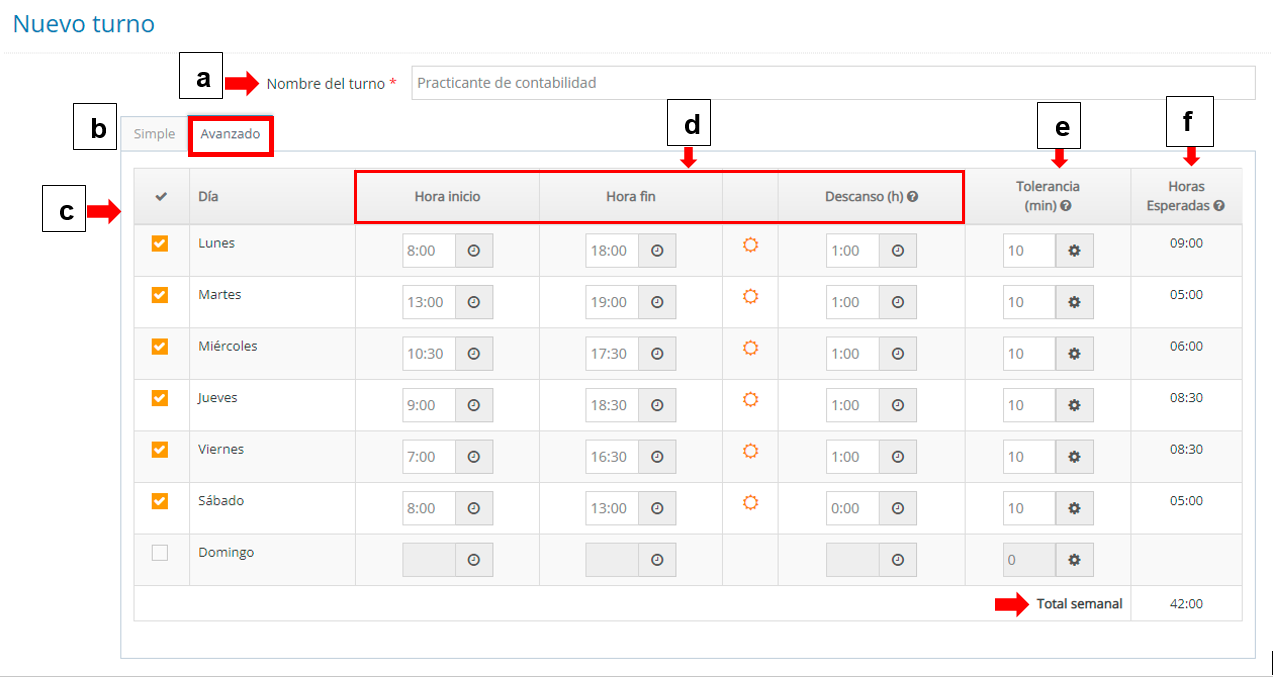Click the help icon beside Descanso (h)

[912, 197]
